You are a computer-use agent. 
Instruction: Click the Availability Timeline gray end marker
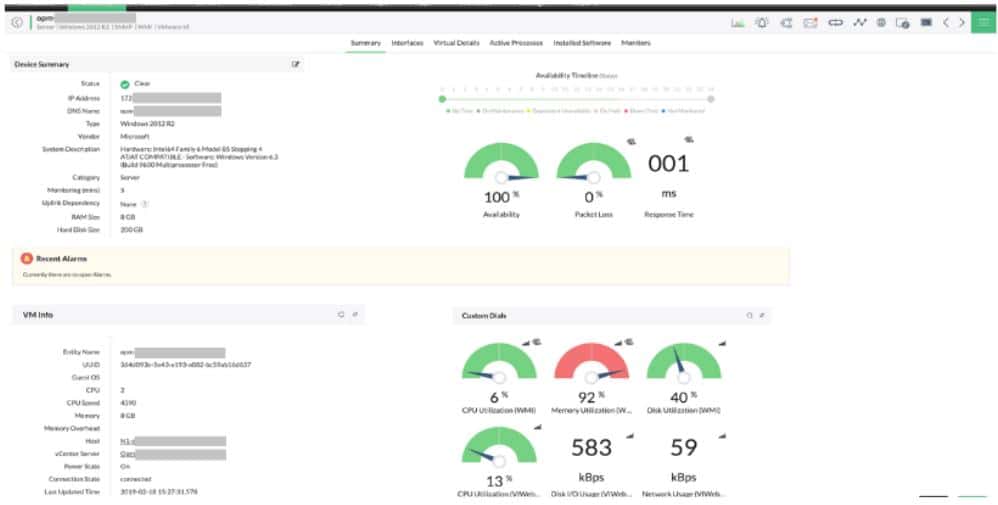coord(711,99)
